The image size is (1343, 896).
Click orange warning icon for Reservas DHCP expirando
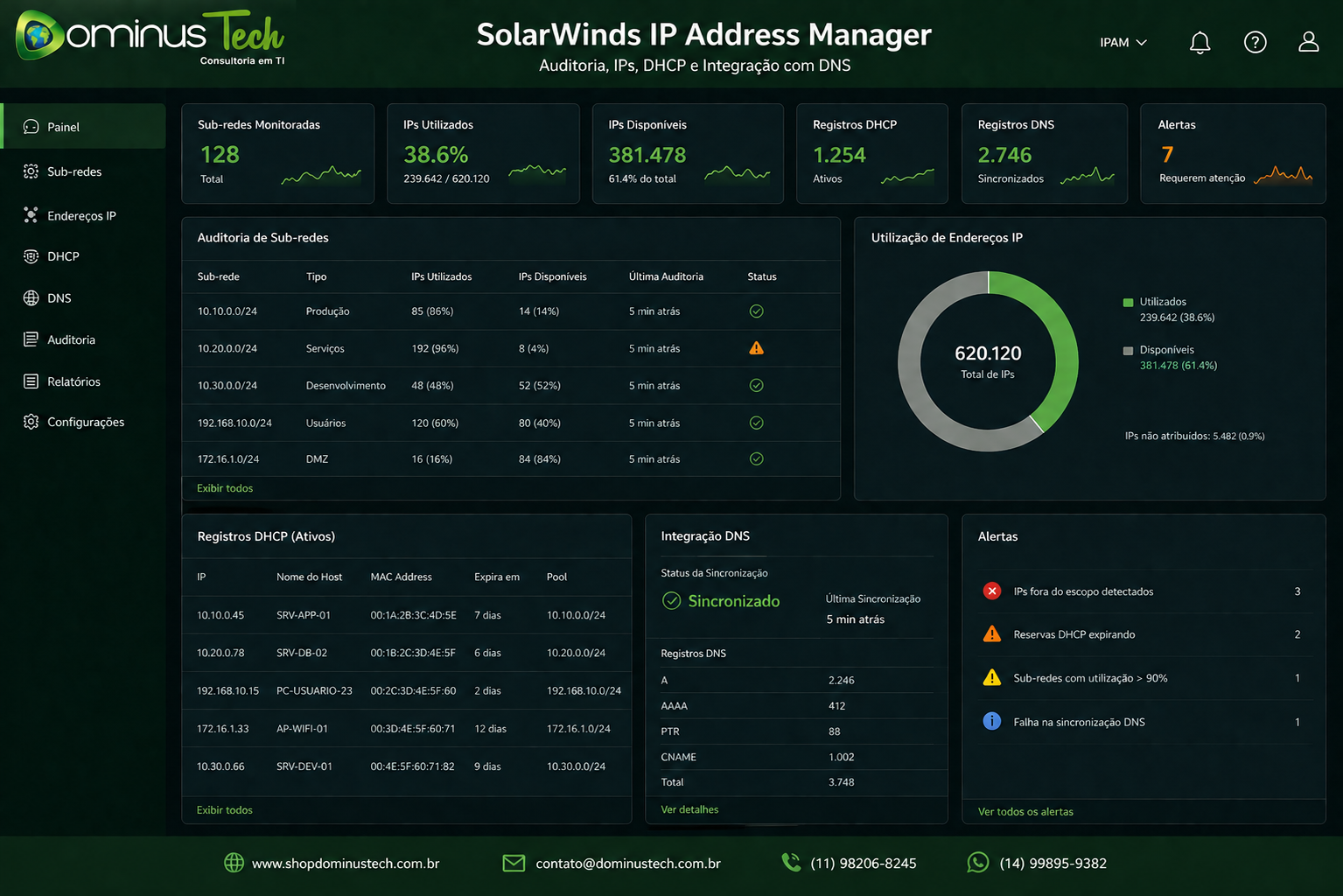pos(991,634)
